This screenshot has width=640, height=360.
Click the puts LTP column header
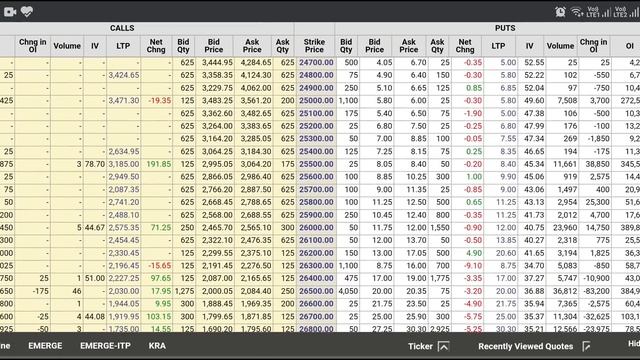pos(498,46)
